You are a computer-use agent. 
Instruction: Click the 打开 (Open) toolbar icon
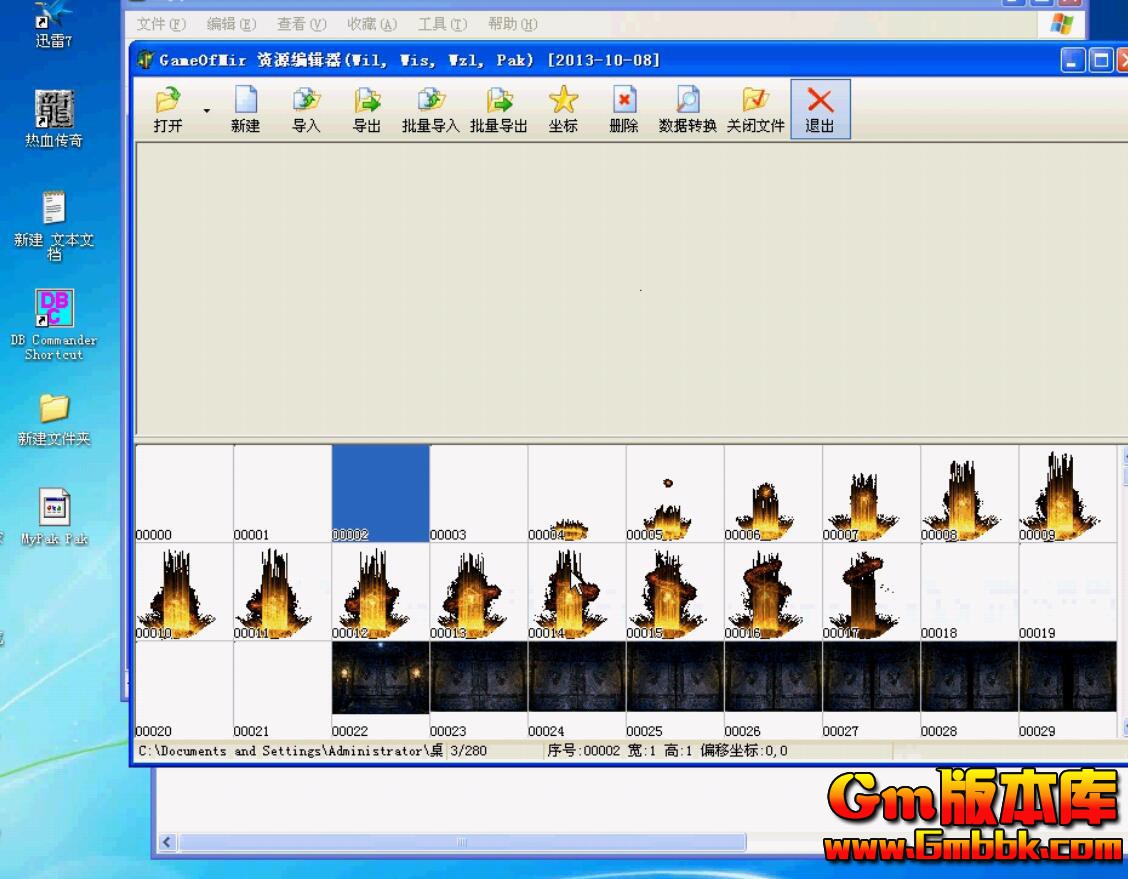point(167,101)
